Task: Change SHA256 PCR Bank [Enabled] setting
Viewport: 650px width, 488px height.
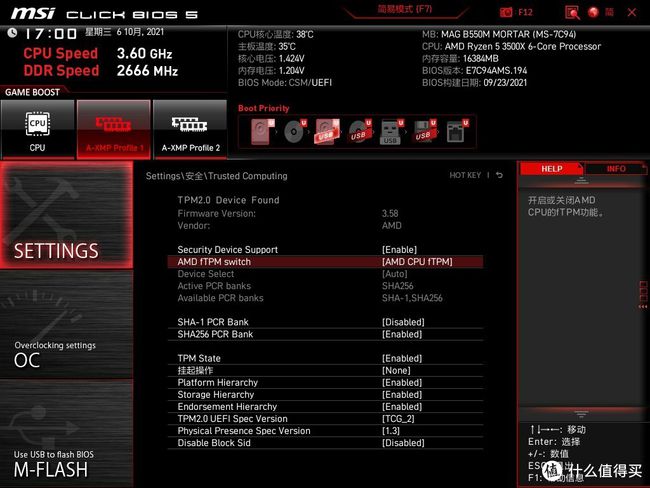Action: [x=325, y=334]
